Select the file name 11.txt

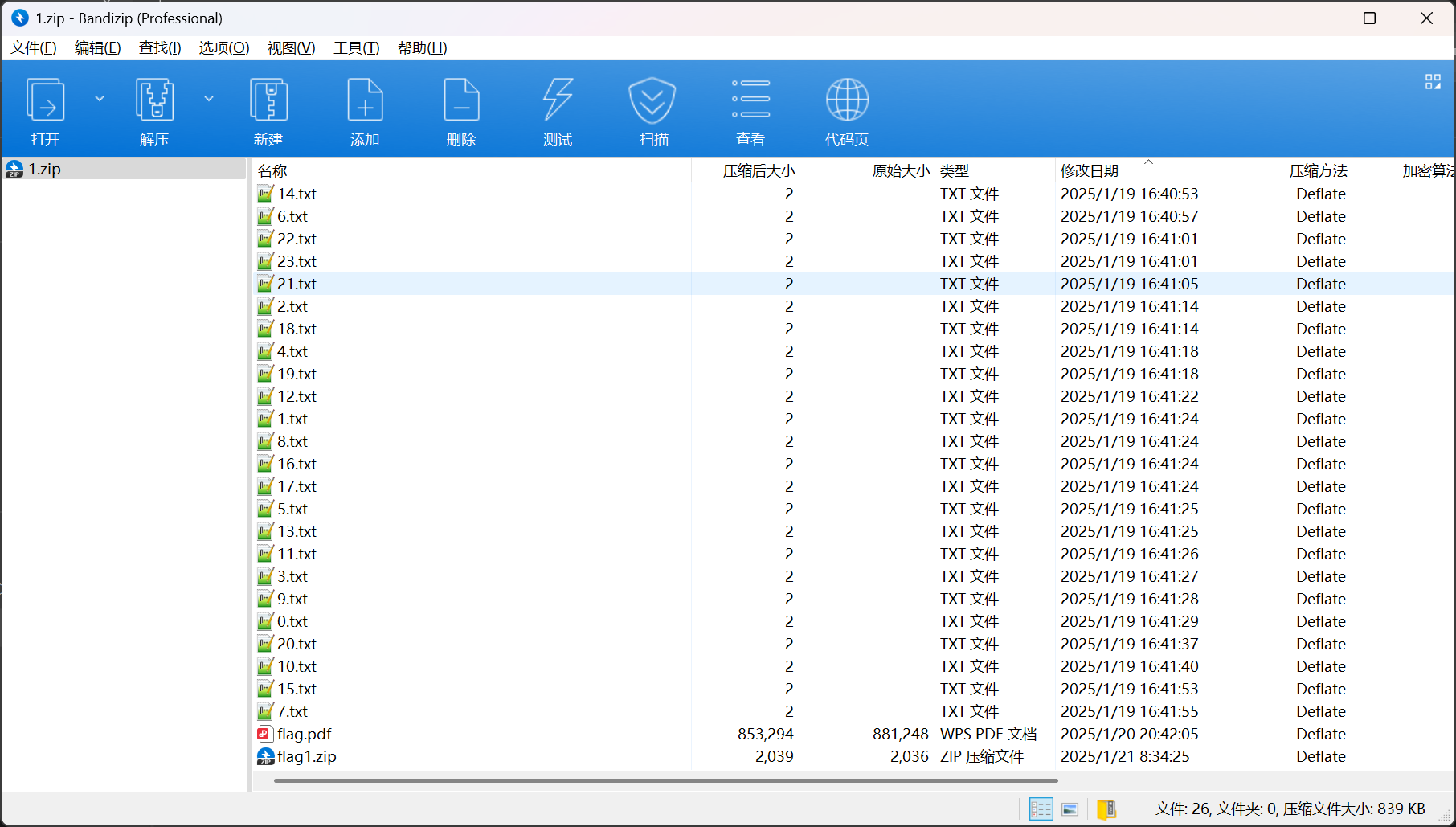pyautogui.click(x=297, y=554)
